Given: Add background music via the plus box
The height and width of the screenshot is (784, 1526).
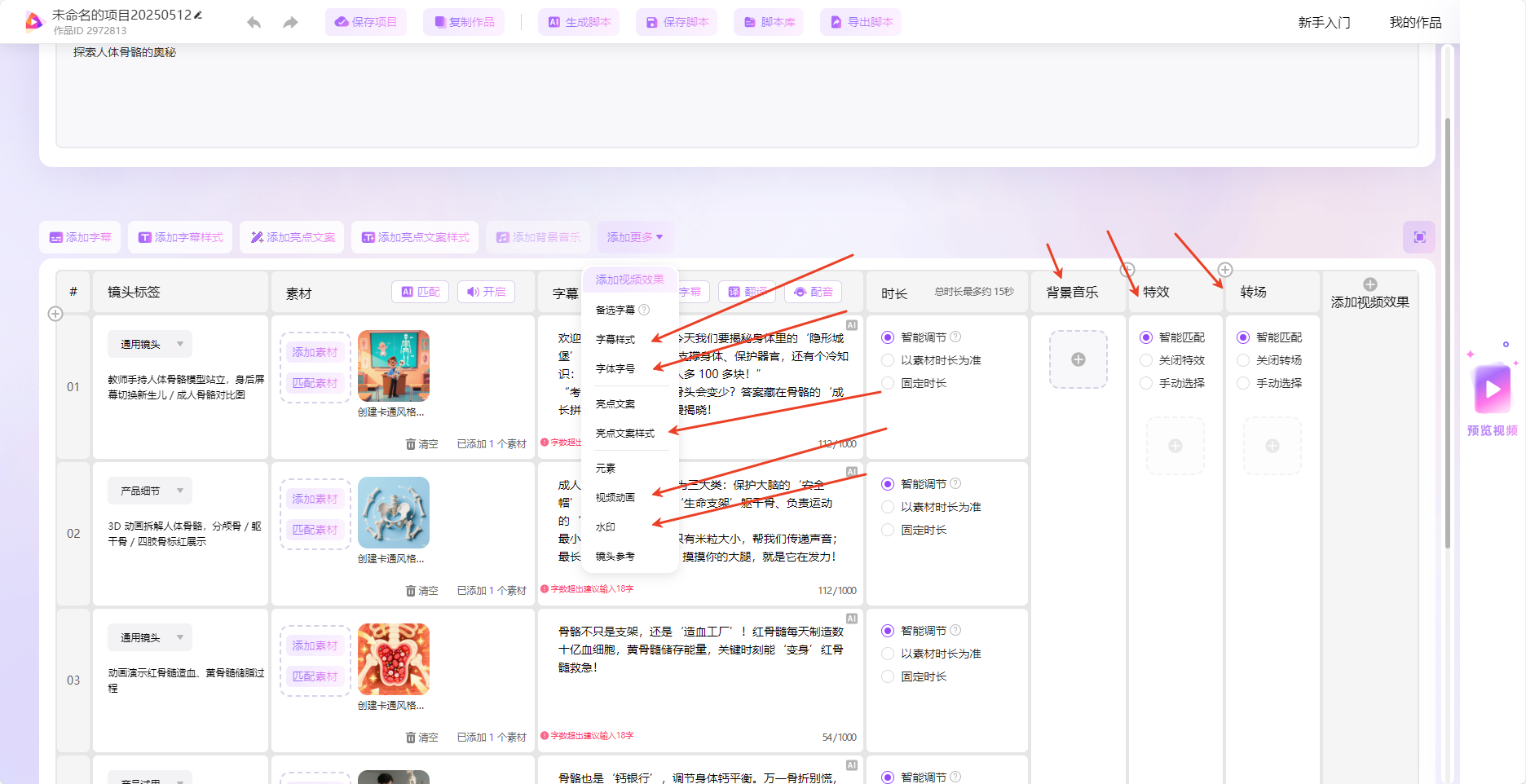Looking at the screenshot, I should pyautogui.click(x=1078, y=359).
